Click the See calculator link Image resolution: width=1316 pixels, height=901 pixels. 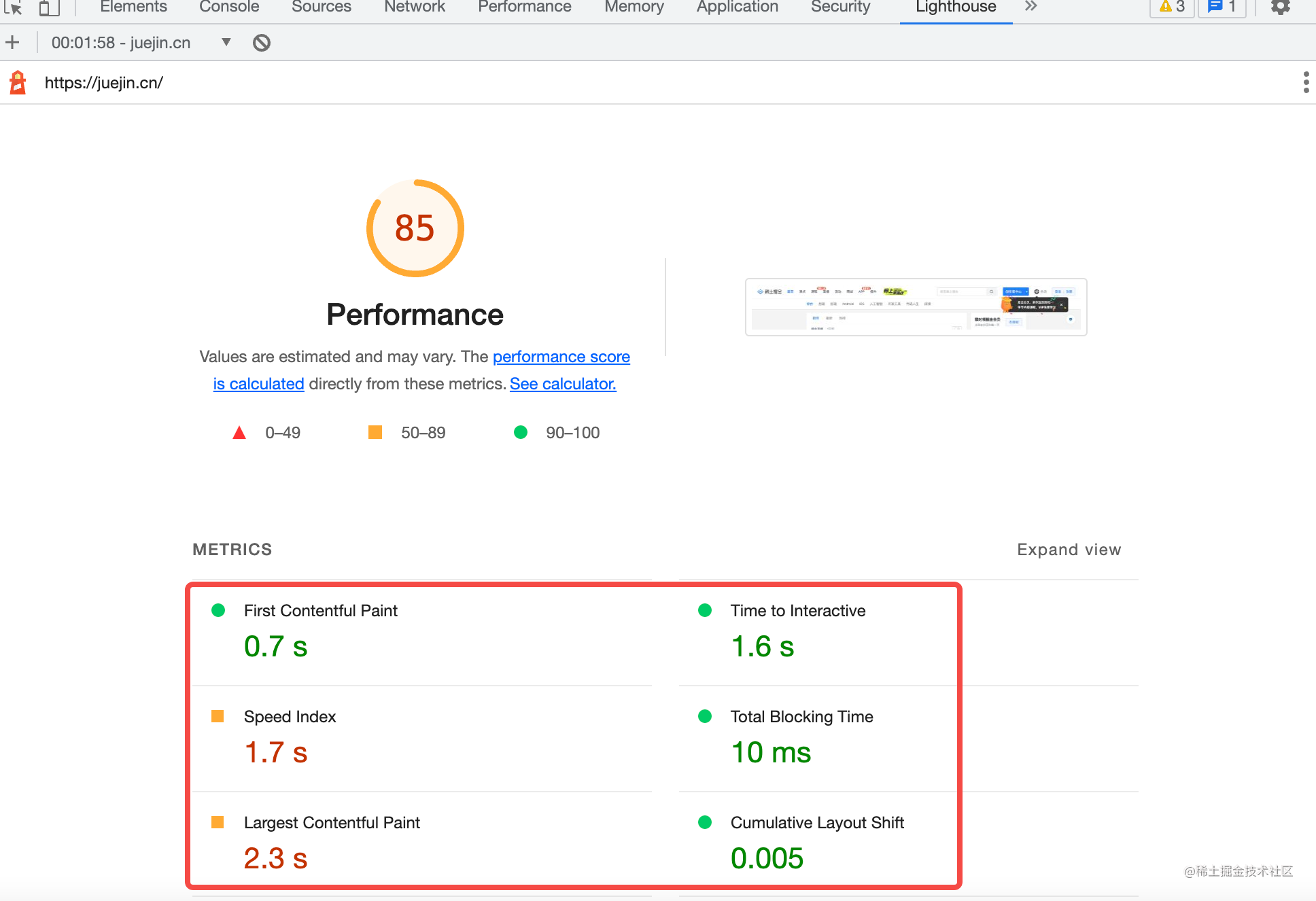tap(563, 384)
